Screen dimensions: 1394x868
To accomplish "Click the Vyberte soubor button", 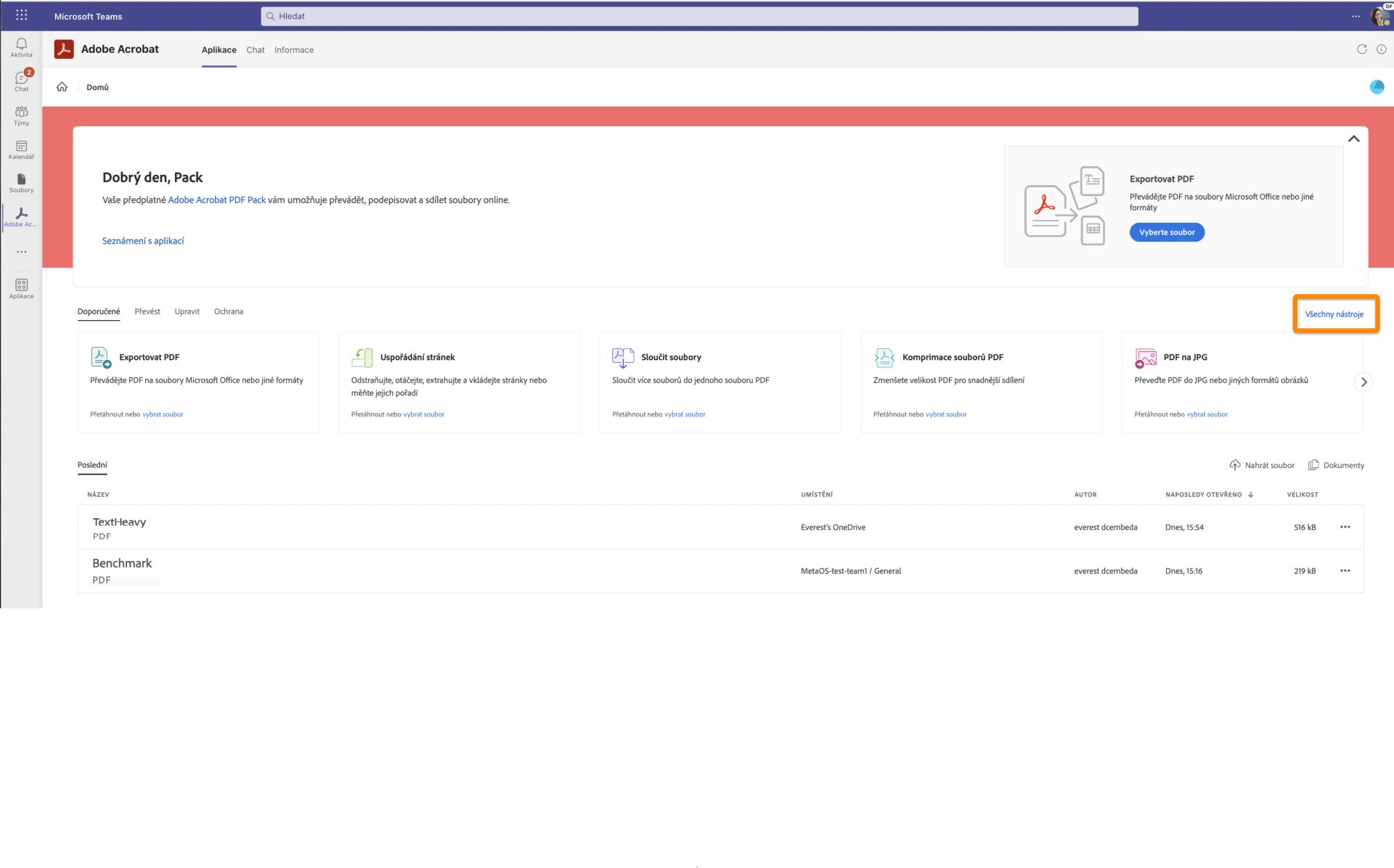I will (x=1167, y=232).
